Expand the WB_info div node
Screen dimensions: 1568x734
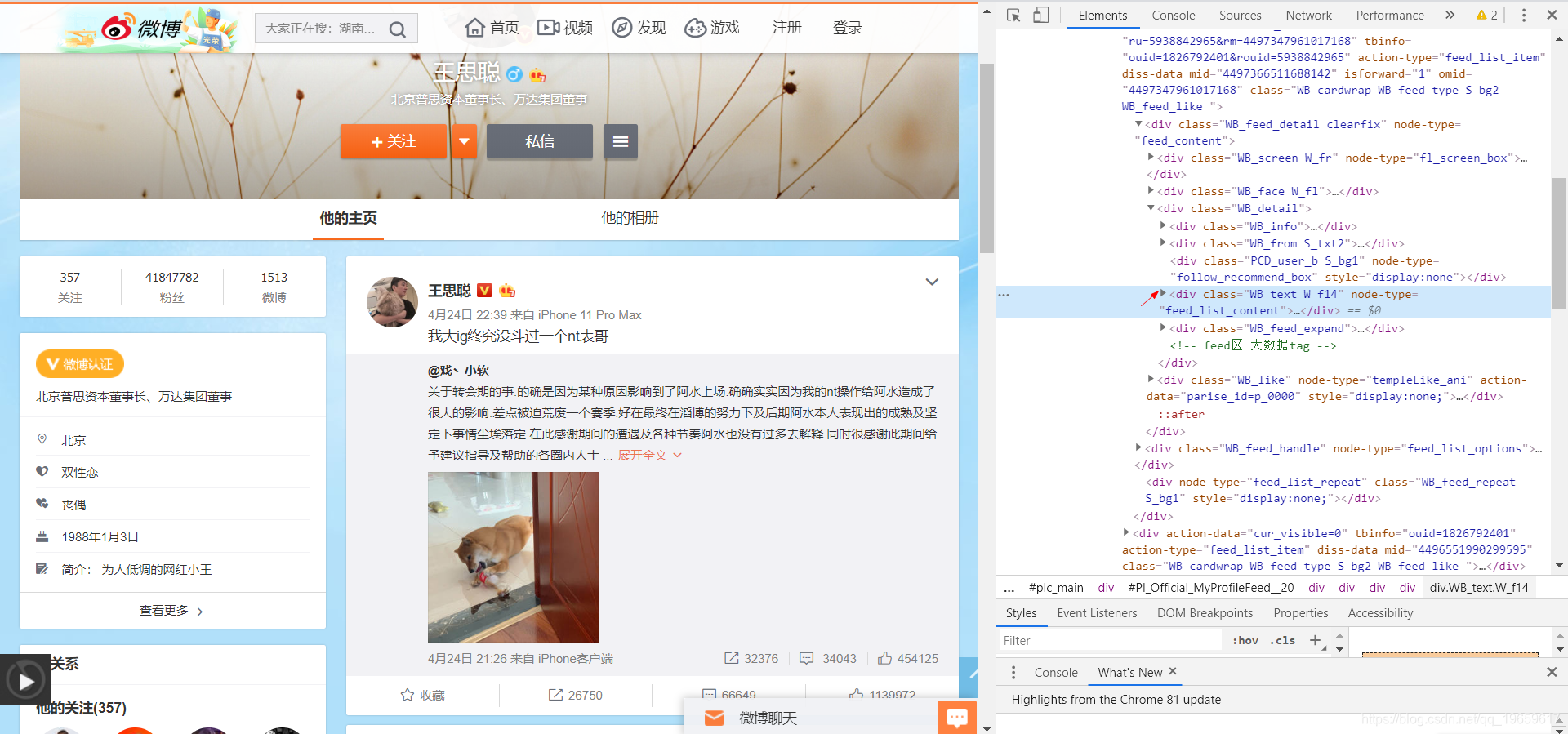click(x=1163, y=225)
